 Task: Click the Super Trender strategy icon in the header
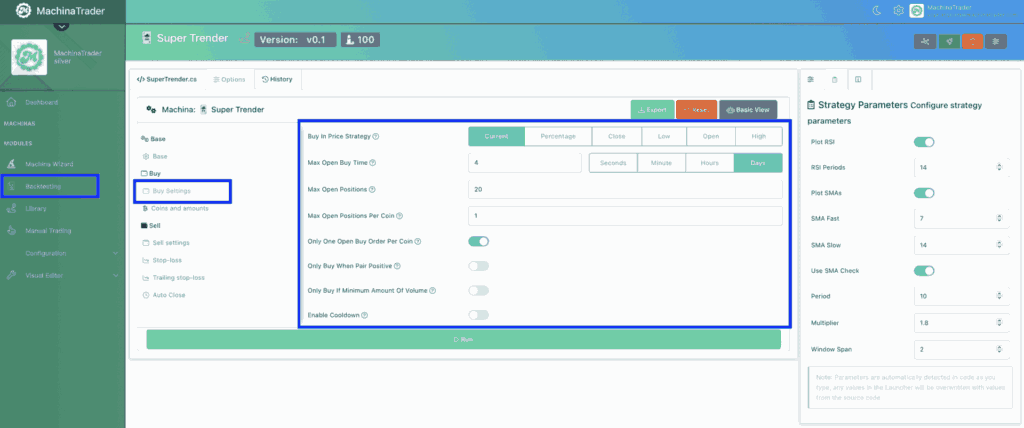click(x=147, y=39)
